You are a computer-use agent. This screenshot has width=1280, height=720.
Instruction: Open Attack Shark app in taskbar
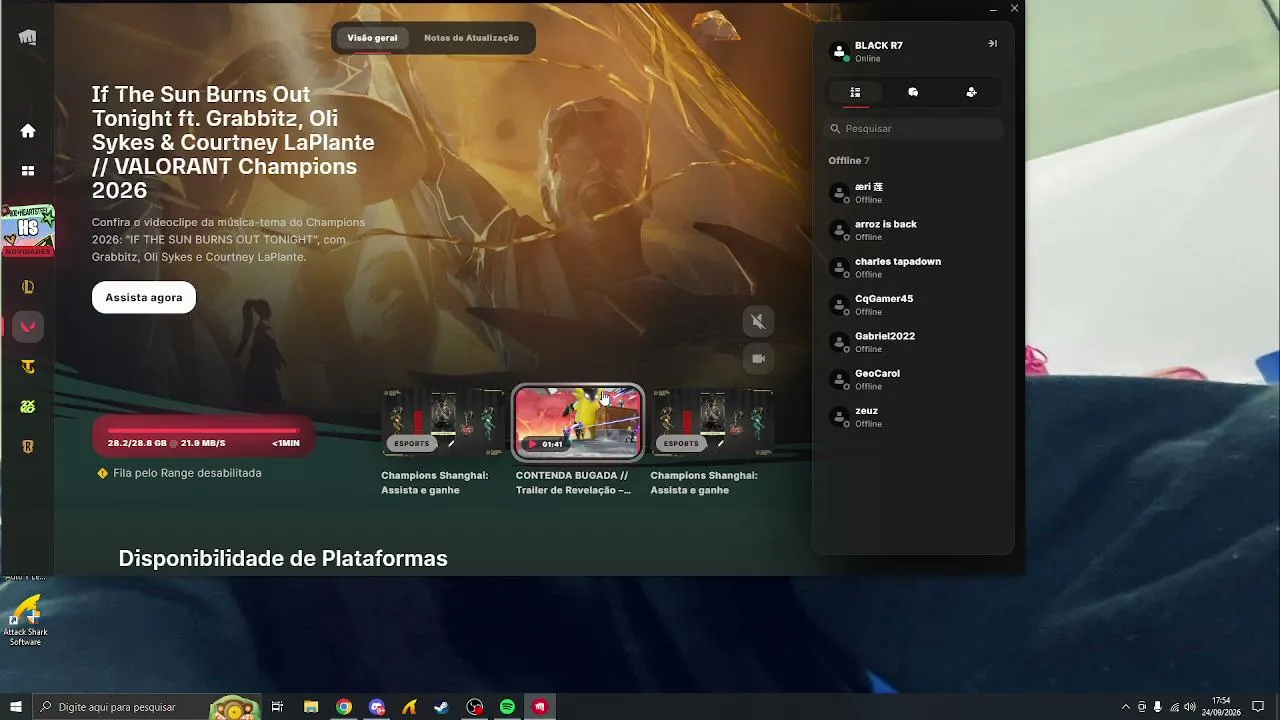409,707
